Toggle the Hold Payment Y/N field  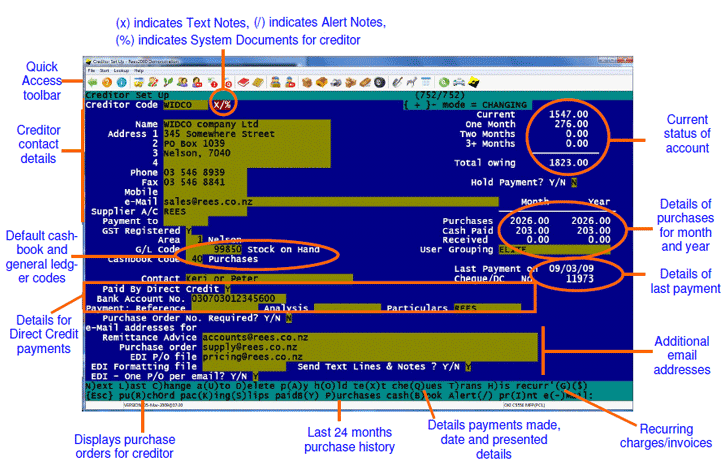574,183
